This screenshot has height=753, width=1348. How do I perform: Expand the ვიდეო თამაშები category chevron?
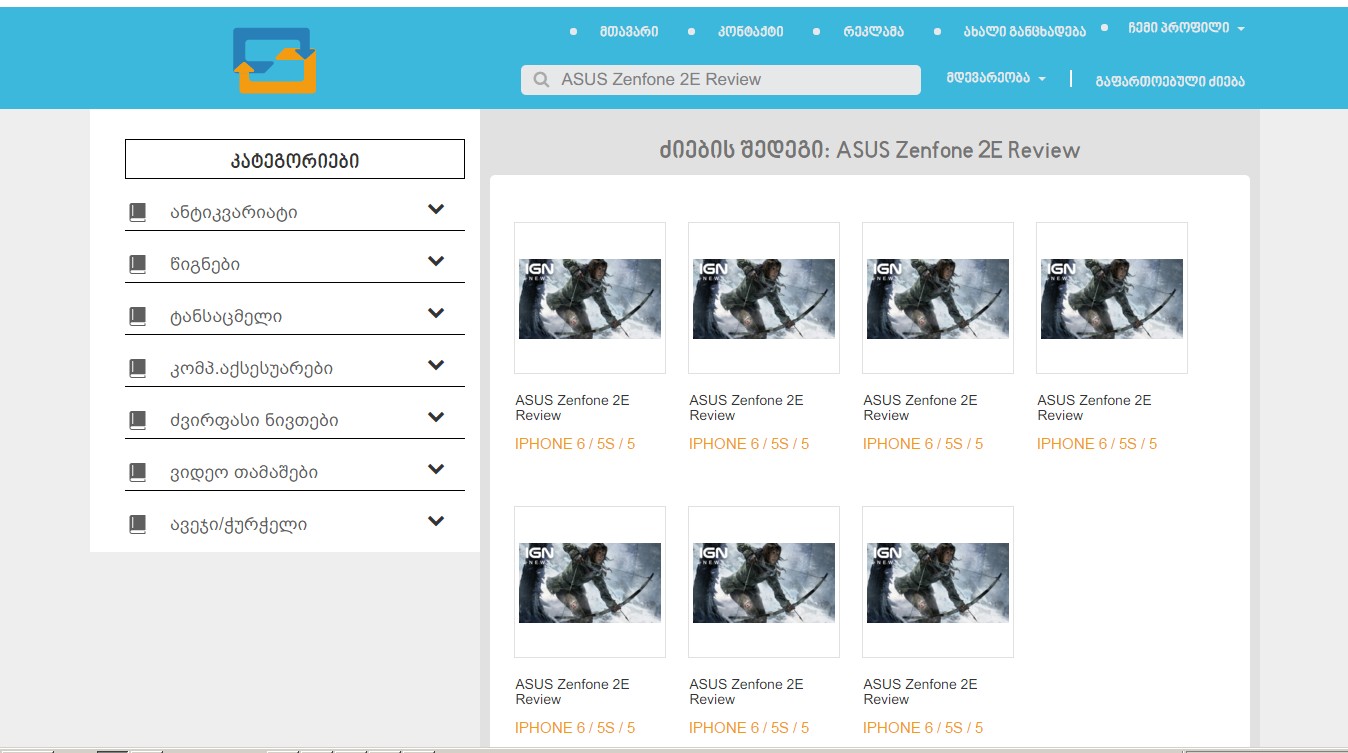[436, 469]
